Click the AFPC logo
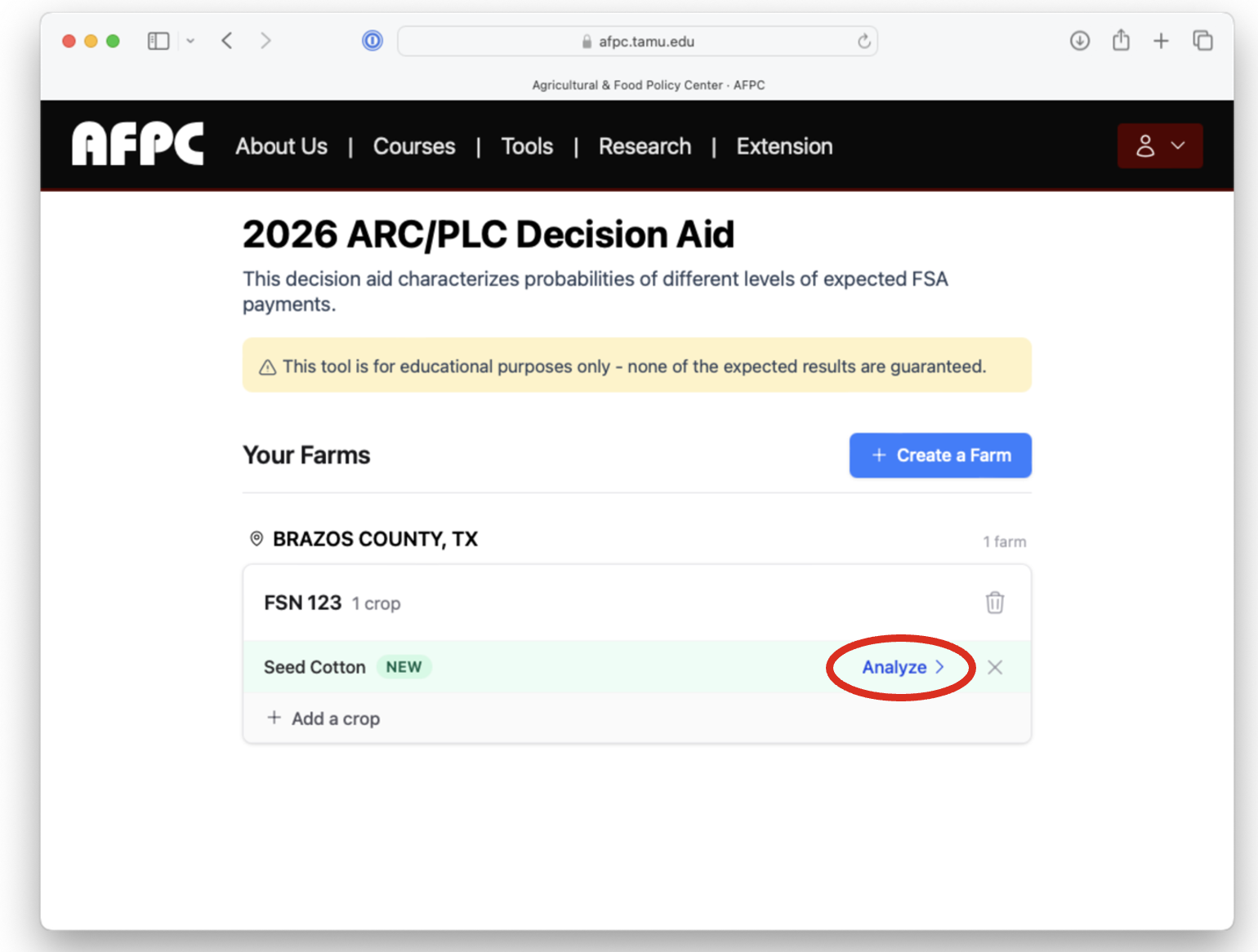1258x952 pixels. tap(138, 144)
